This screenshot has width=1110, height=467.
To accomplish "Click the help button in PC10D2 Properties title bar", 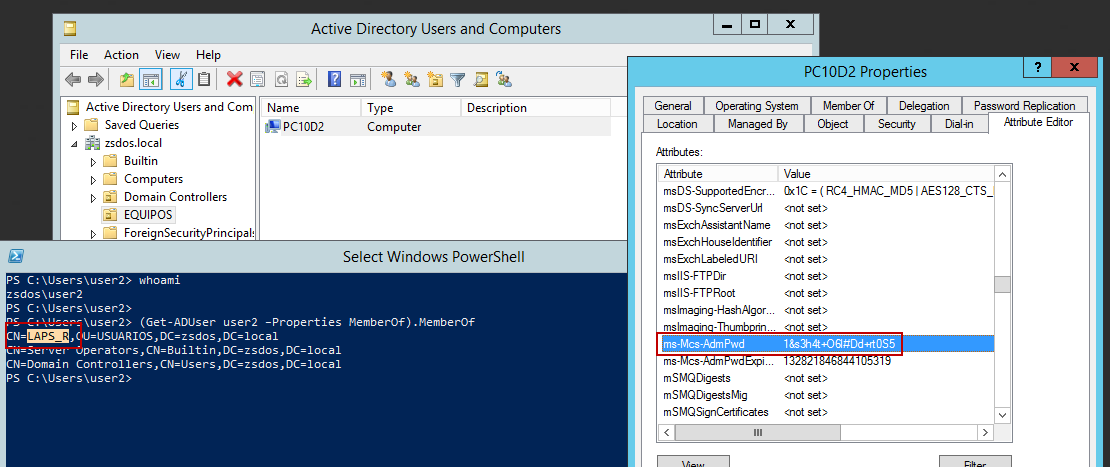I will click(x=1037, y=68).
